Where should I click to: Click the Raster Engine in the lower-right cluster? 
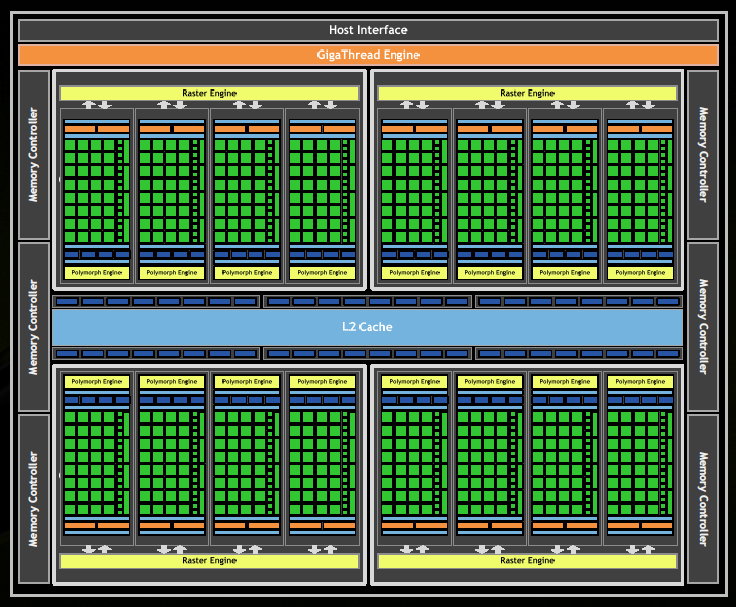click(x=526, y=561)
